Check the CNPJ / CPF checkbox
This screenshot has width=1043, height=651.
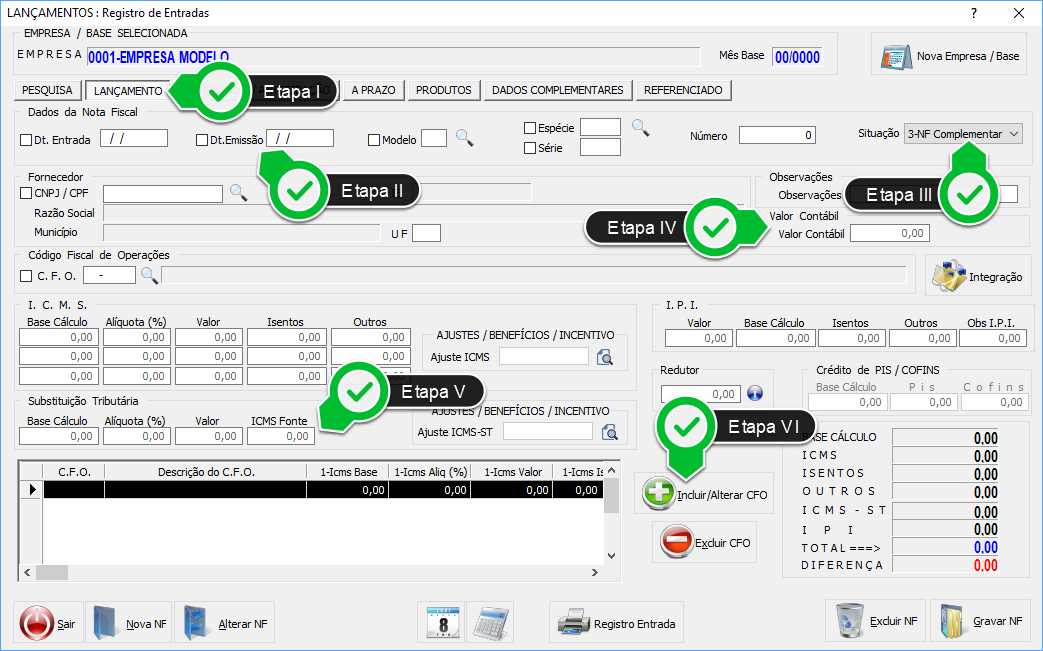click(x=27, y=194)
